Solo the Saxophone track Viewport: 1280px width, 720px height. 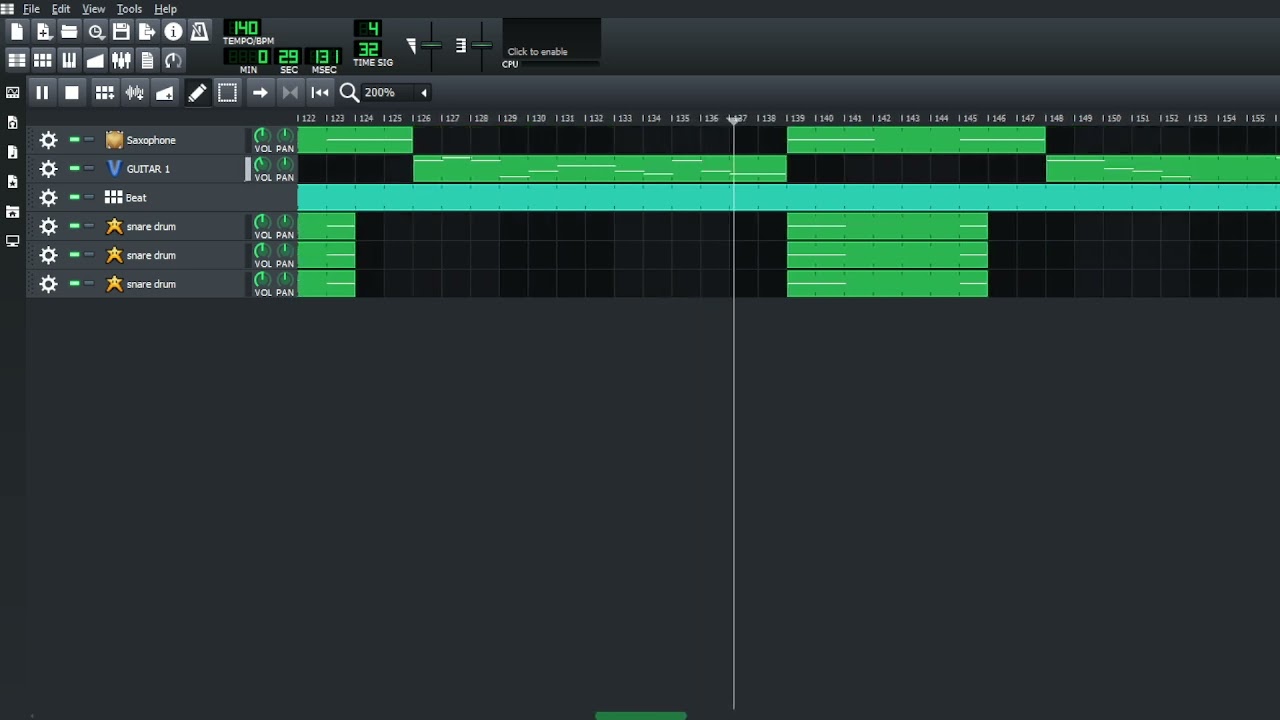[x=89, y=140]
